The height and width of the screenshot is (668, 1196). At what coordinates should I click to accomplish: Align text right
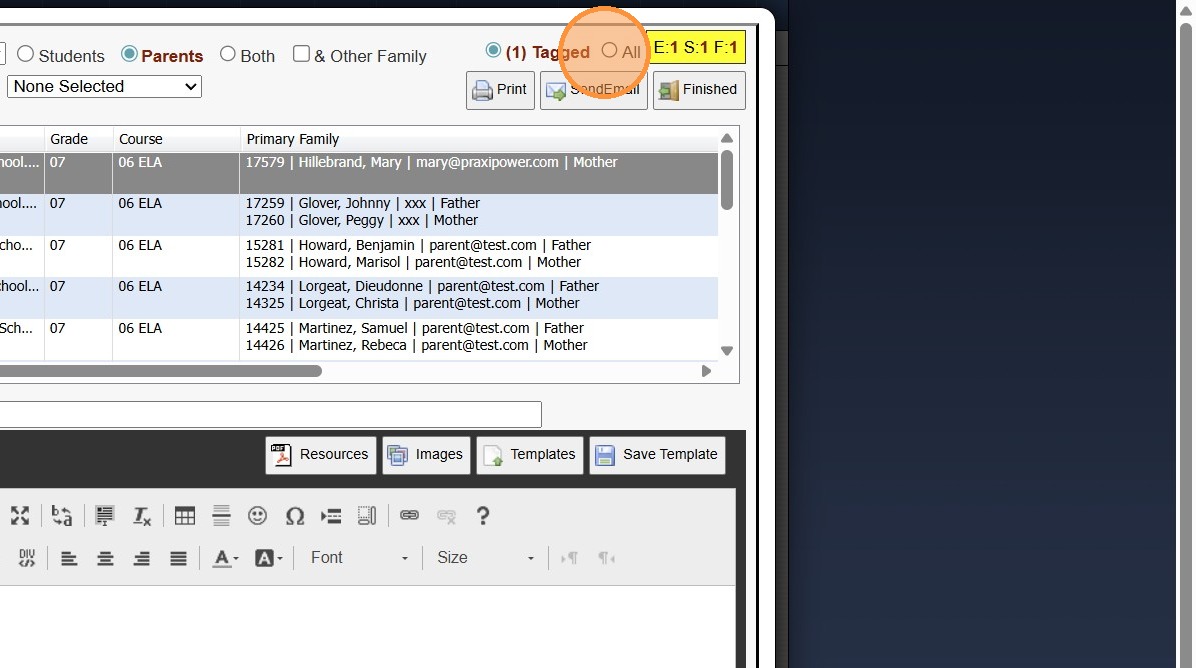tap(142, 559)
